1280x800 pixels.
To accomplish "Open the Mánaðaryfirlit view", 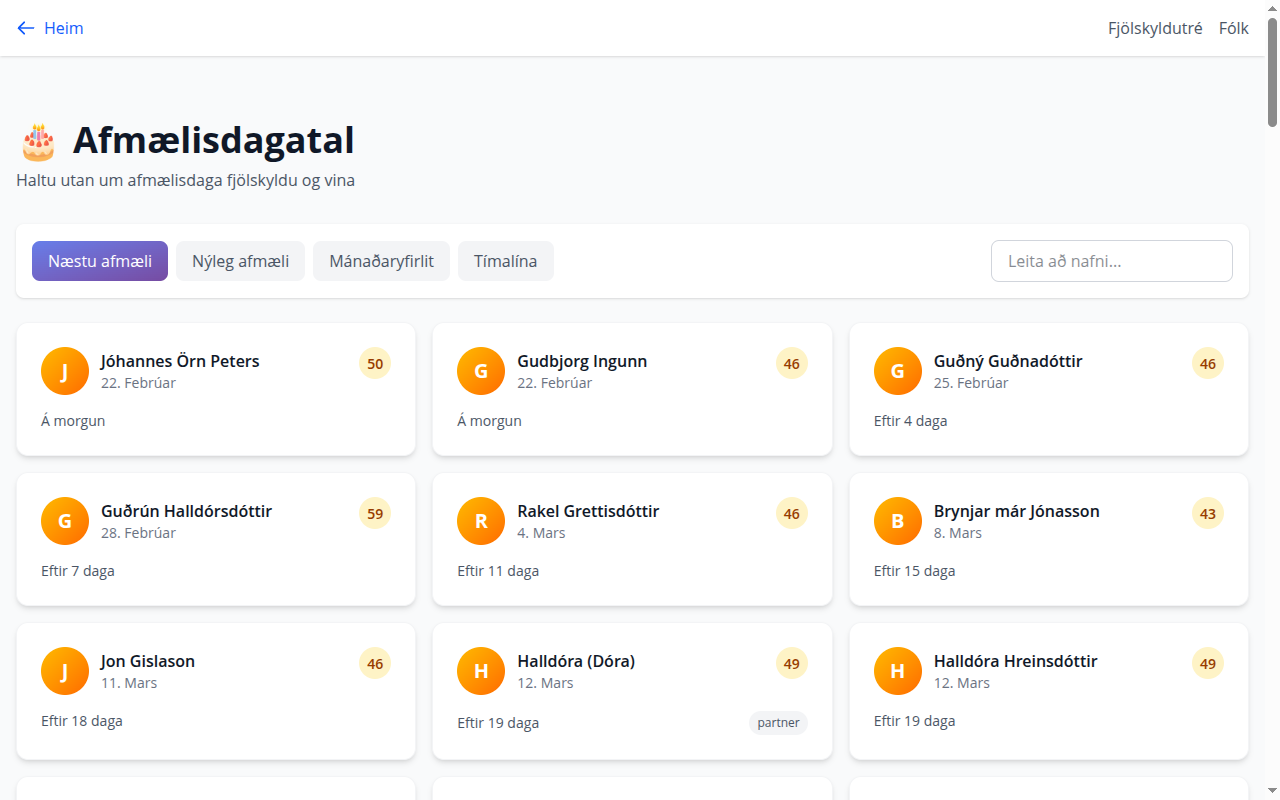I will 381,261.
